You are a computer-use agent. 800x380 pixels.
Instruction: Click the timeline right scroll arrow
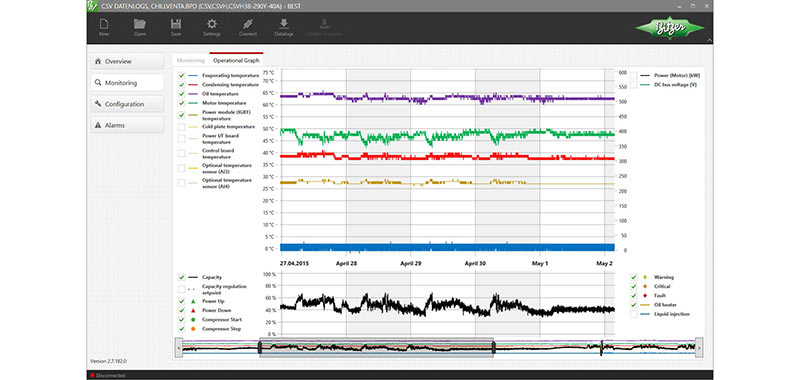(x=699, y=348)
